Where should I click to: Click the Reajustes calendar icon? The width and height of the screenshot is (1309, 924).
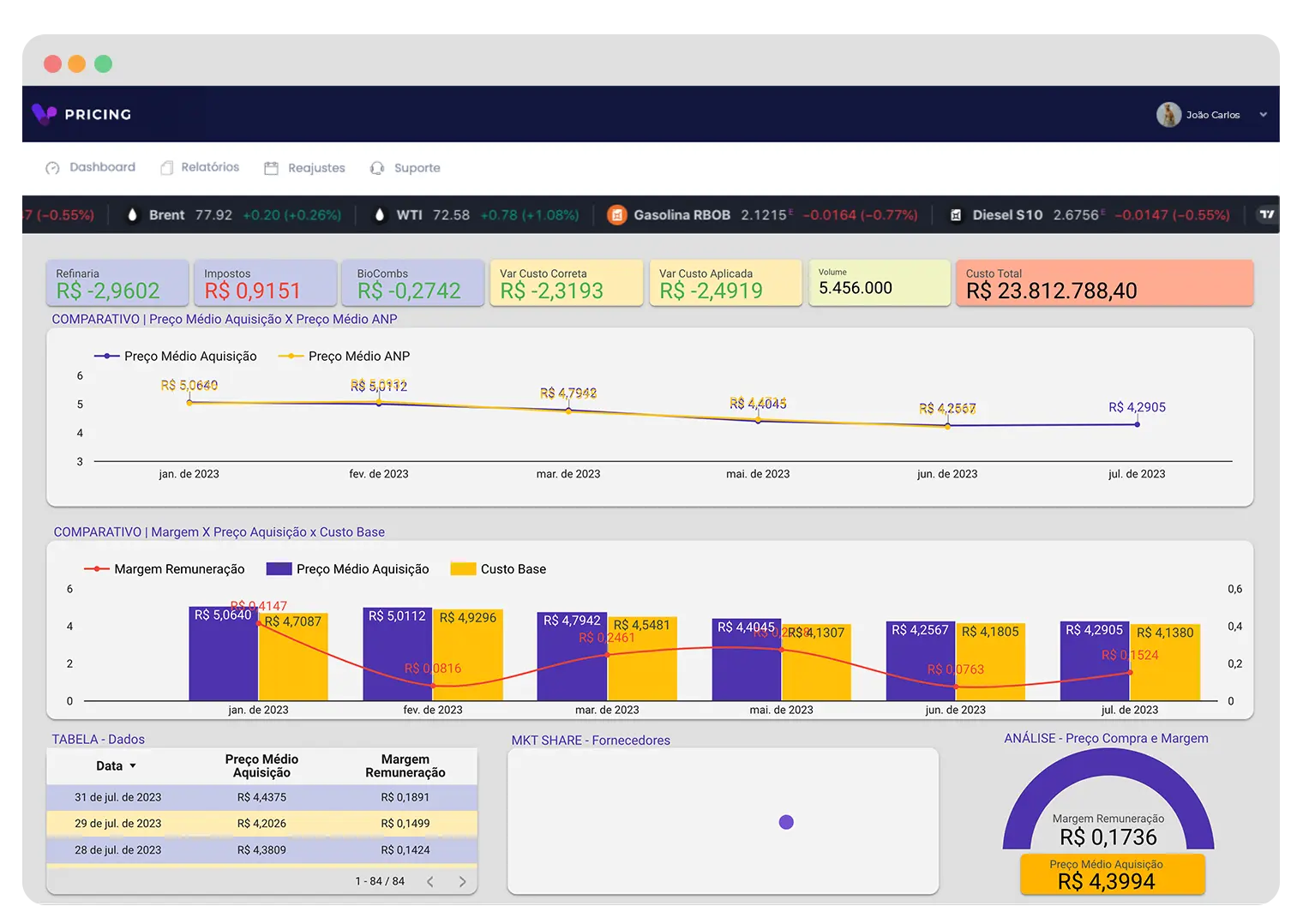pyautogui.click(x=271, y=168)
